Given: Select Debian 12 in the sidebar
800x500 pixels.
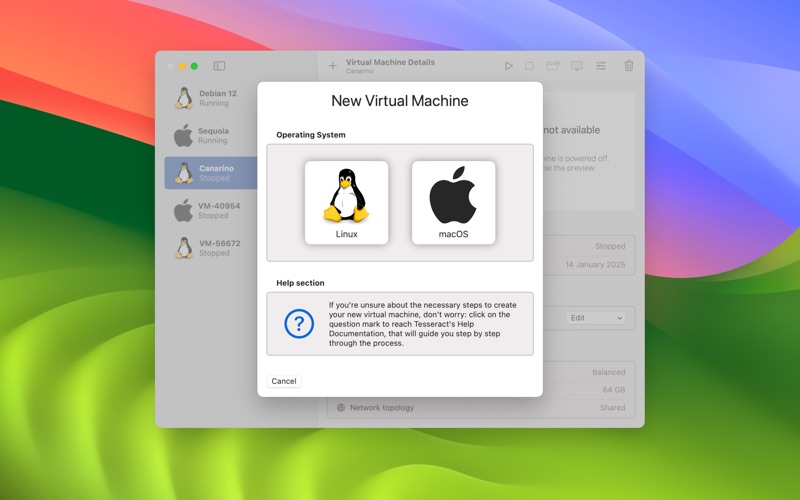Looking at the screenshot, I should [x=211, y=98].
